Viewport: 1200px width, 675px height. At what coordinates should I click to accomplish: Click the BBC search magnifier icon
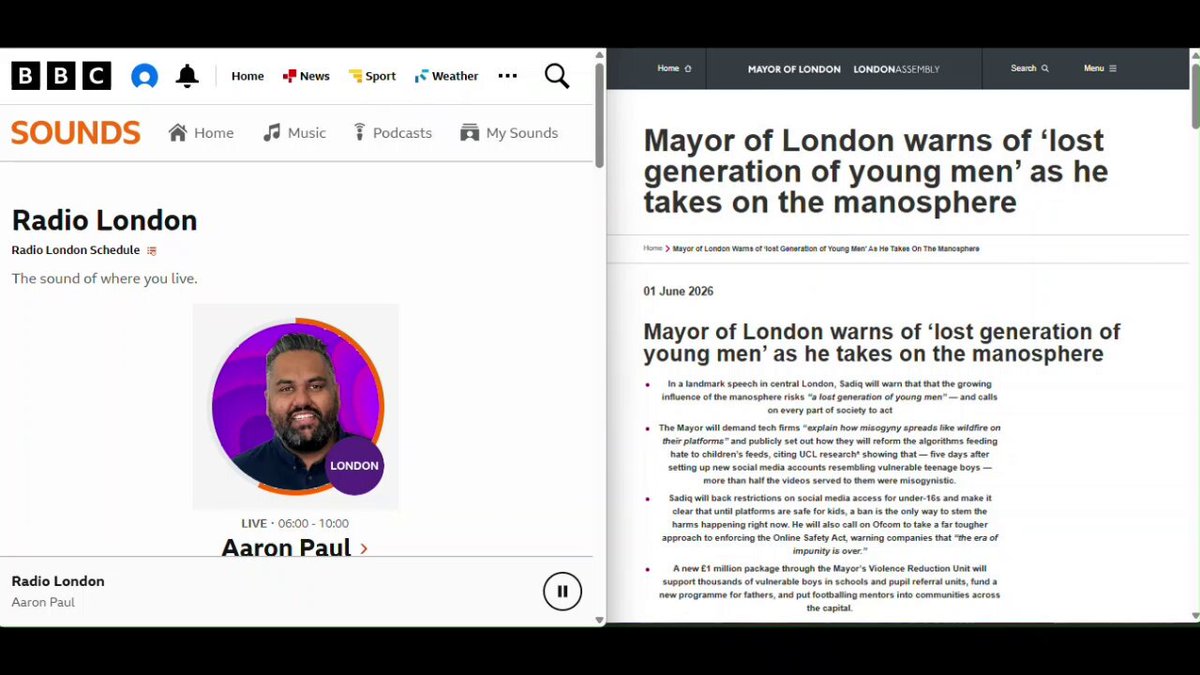tap(557, 76)
